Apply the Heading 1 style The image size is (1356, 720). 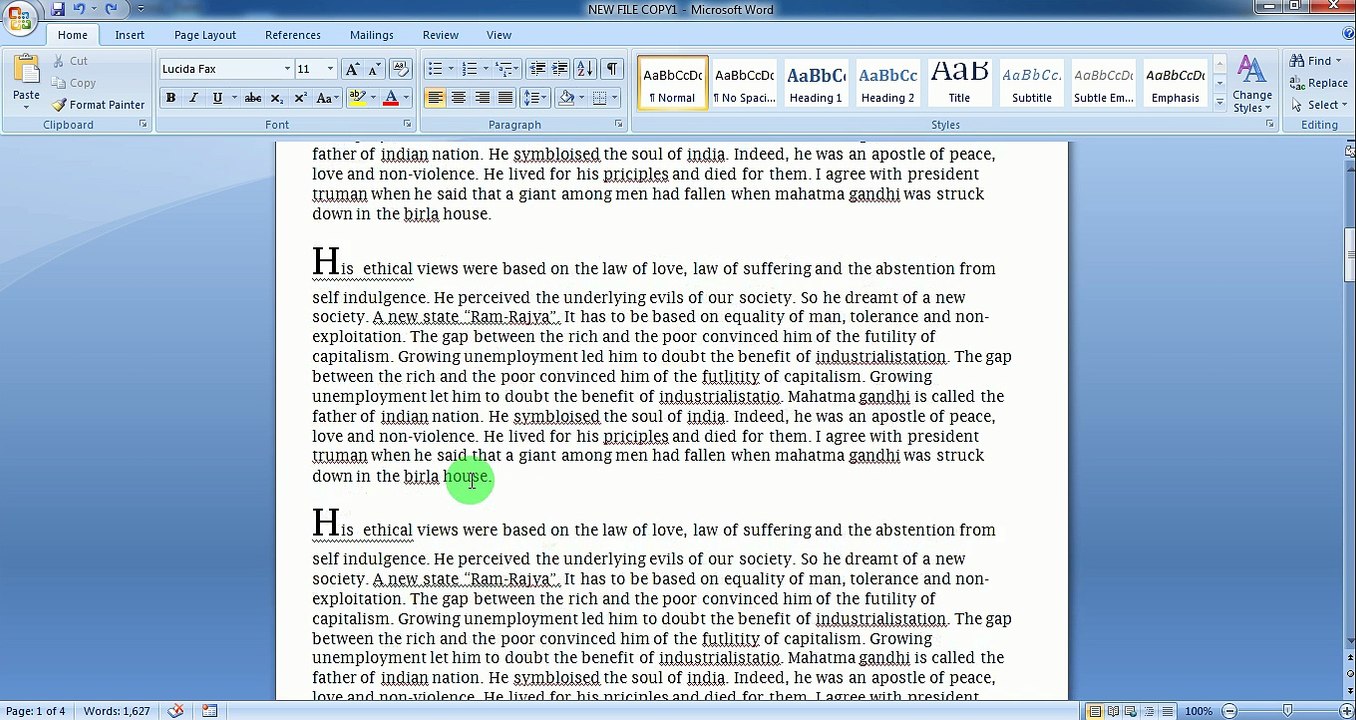[816, 84]
